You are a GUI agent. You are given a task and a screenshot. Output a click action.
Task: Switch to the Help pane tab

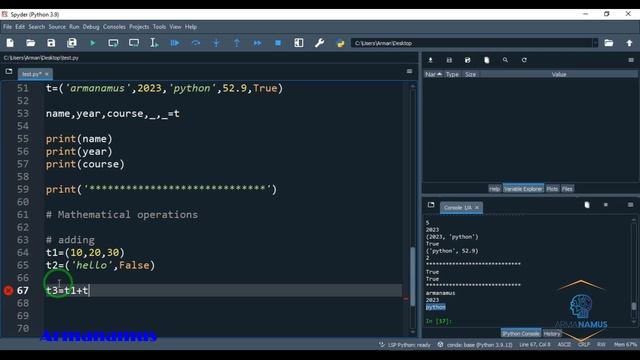click(x=494, y=189)
